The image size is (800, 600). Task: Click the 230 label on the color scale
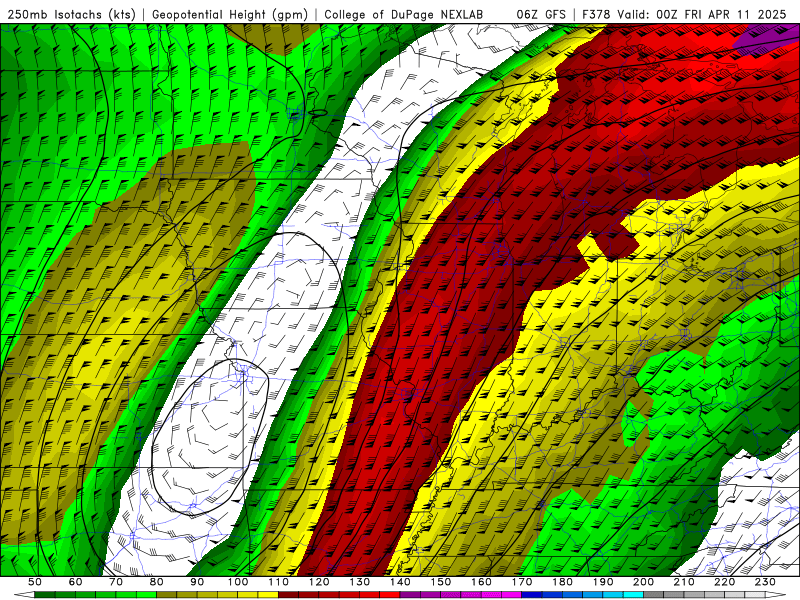pos(765,582)
